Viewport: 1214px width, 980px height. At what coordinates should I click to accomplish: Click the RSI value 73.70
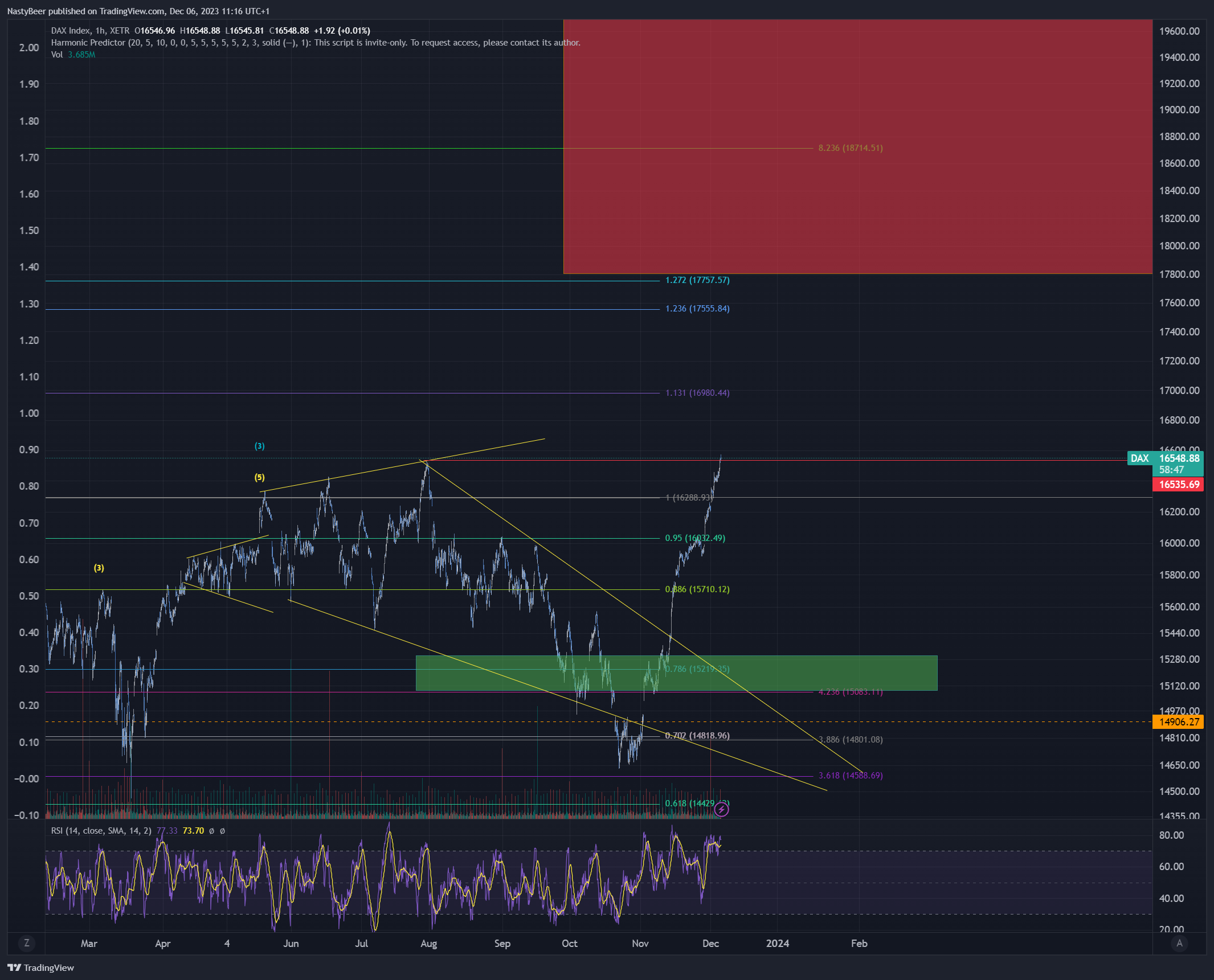coord(193,831)
